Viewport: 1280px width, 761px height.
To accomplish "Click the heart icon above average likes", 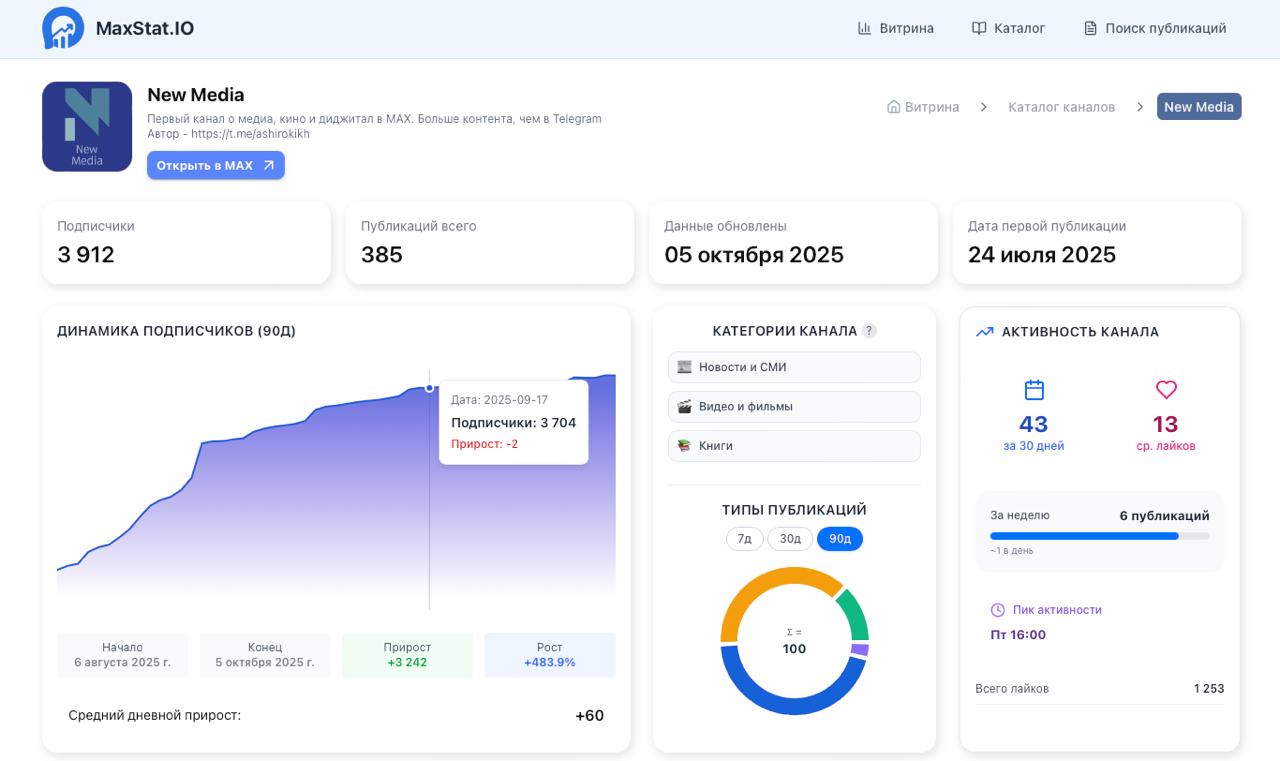I will pyautogui.click(x=1166, y=390).
